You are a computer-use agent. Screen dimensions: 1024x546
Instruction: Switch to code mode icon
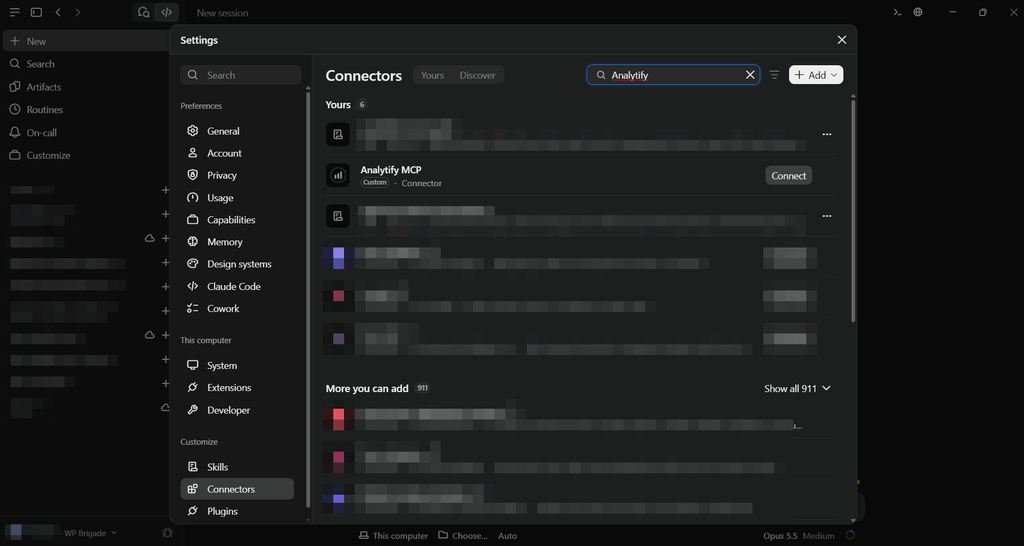[x=167, y=12]
